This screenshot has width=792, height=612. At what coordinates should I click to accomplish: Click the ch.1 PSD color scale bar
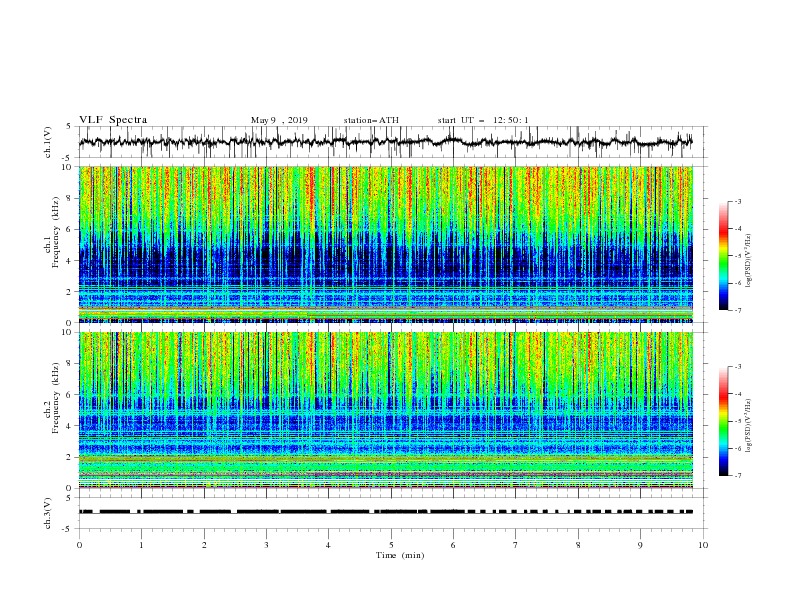pyautogui.click(x=724, y=256)
